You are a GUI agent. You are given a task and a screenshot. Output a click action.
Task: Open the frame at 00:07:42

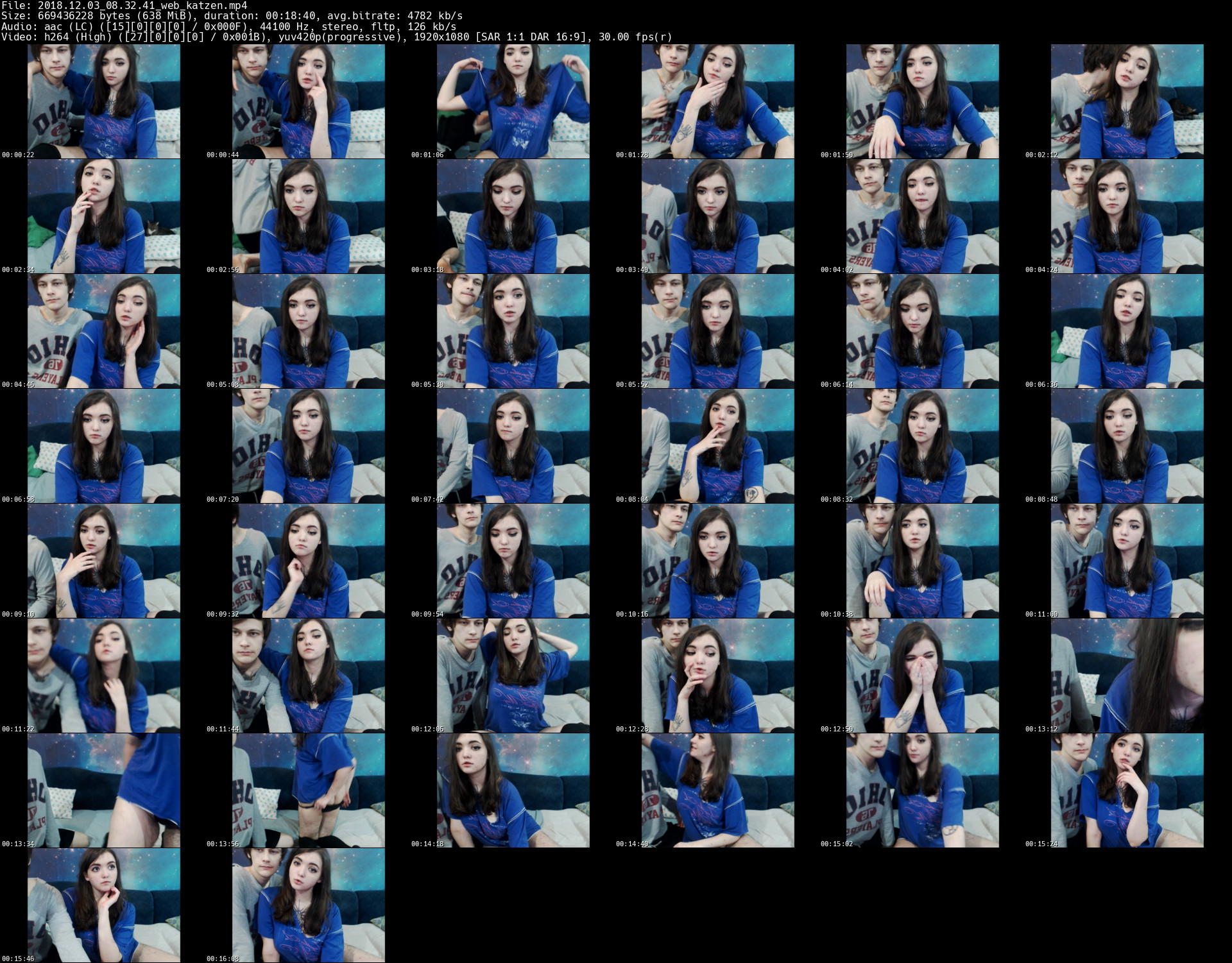513,446
